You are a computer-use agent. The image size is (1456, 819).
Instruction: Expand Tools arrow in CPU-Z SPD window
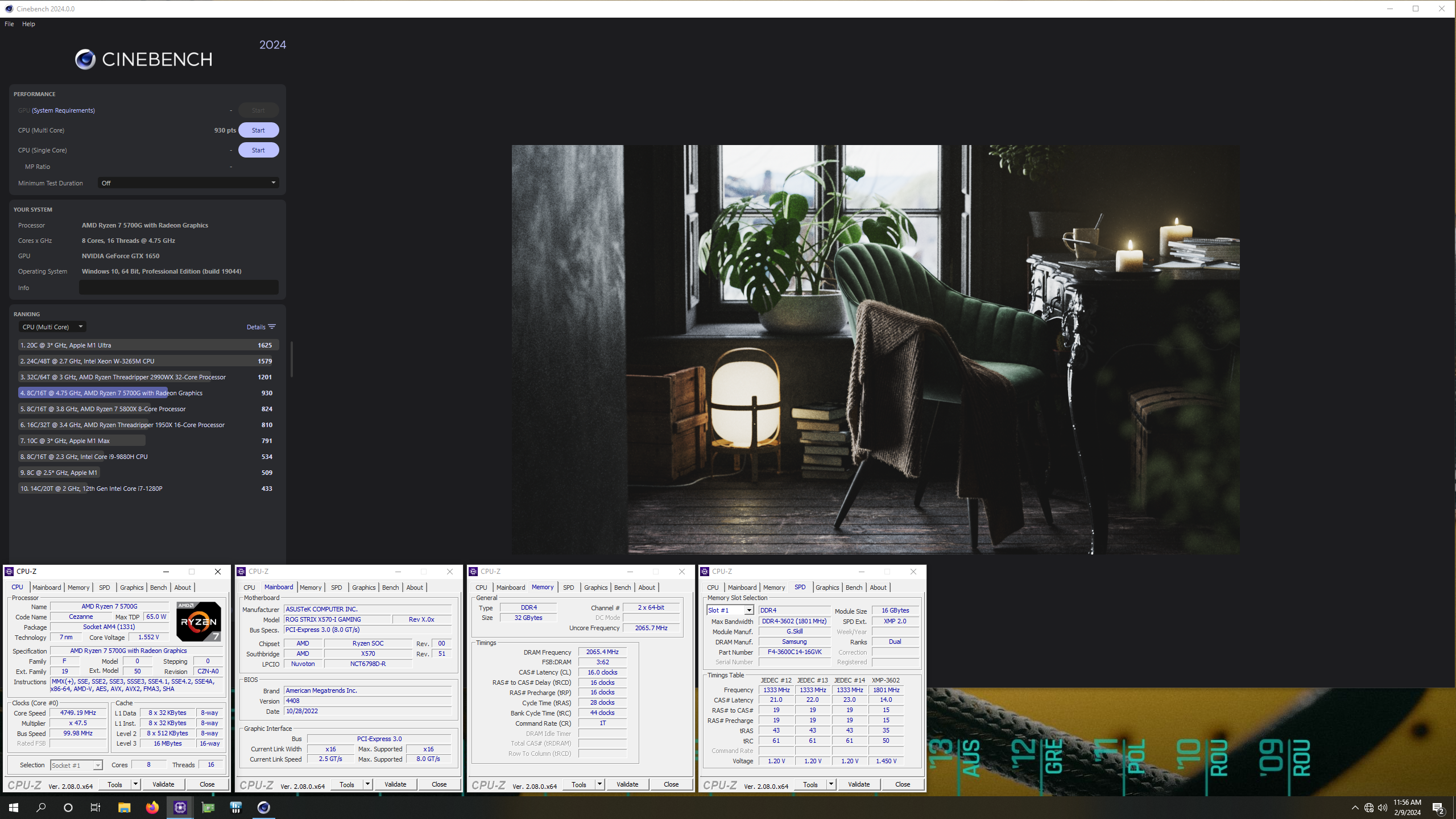[831, 784]
